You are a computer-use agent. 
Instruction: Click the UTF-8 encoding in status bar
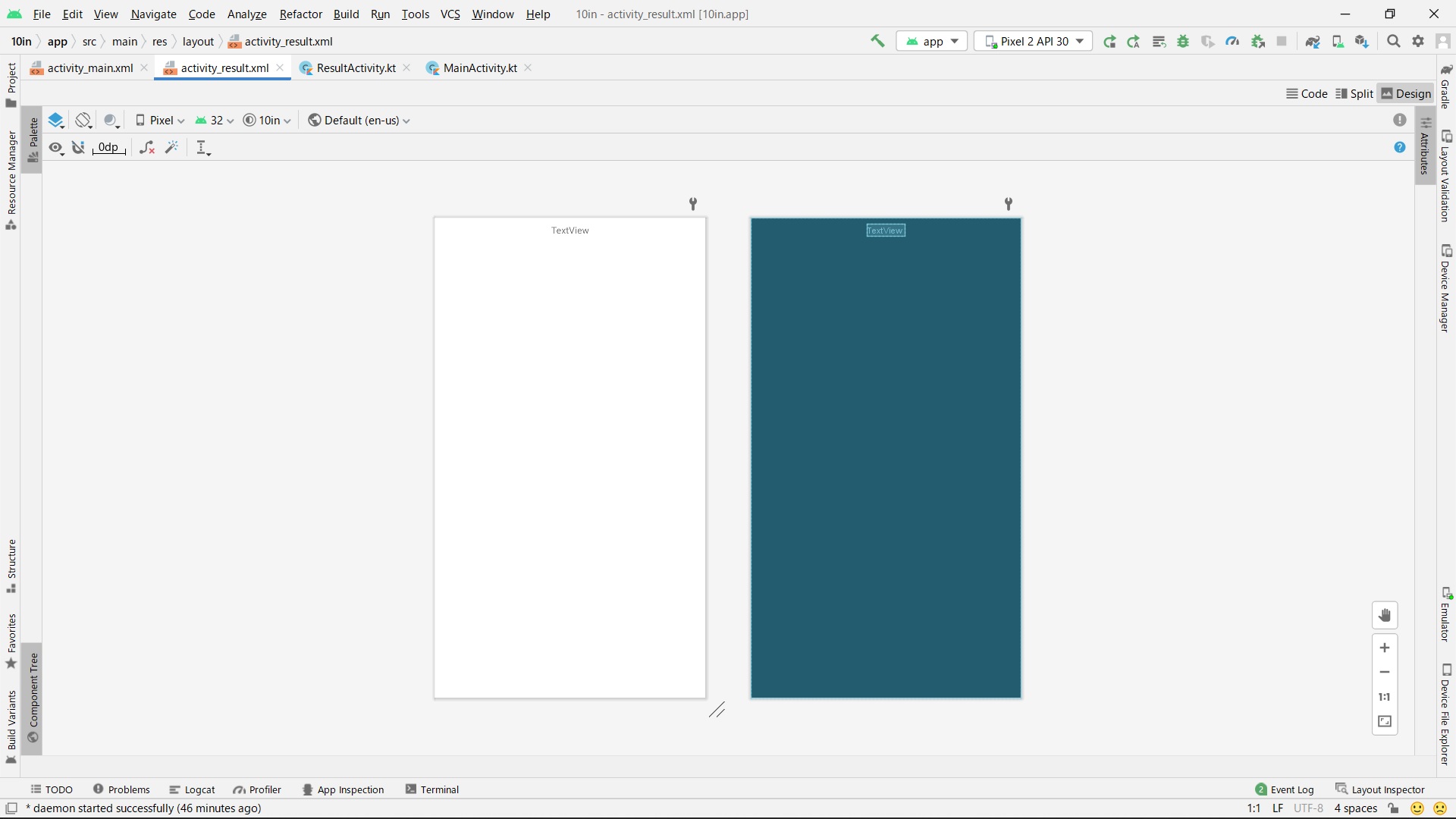coord(1308,808)
